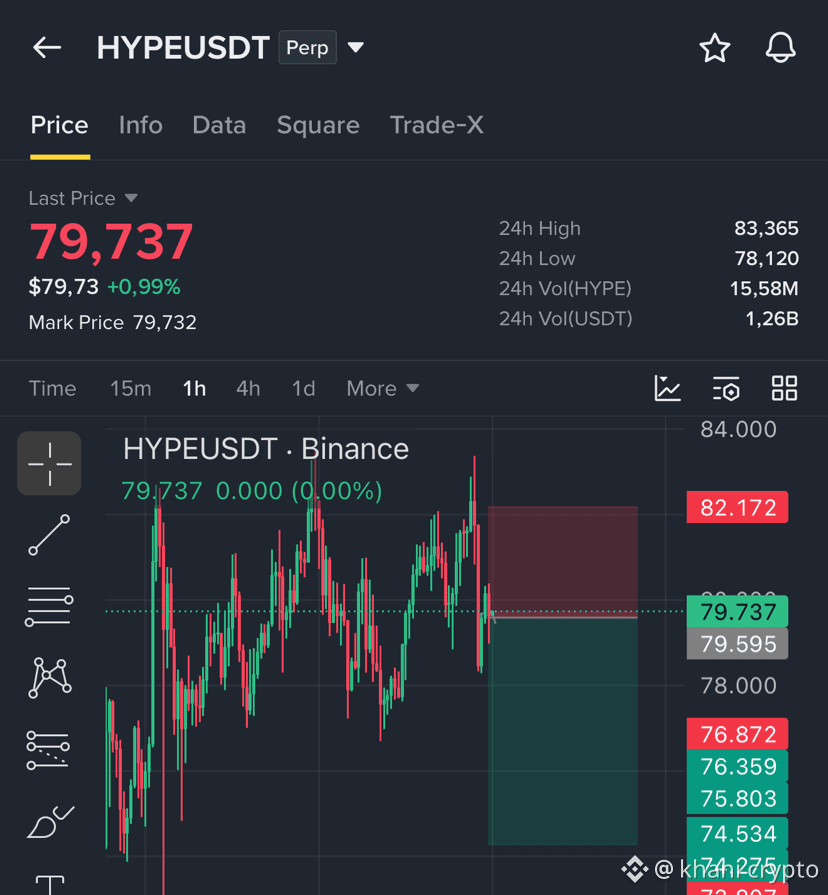Select the long/short position projection tool
This screenshot has width=828, height=895.
click(x=48, y=750)
